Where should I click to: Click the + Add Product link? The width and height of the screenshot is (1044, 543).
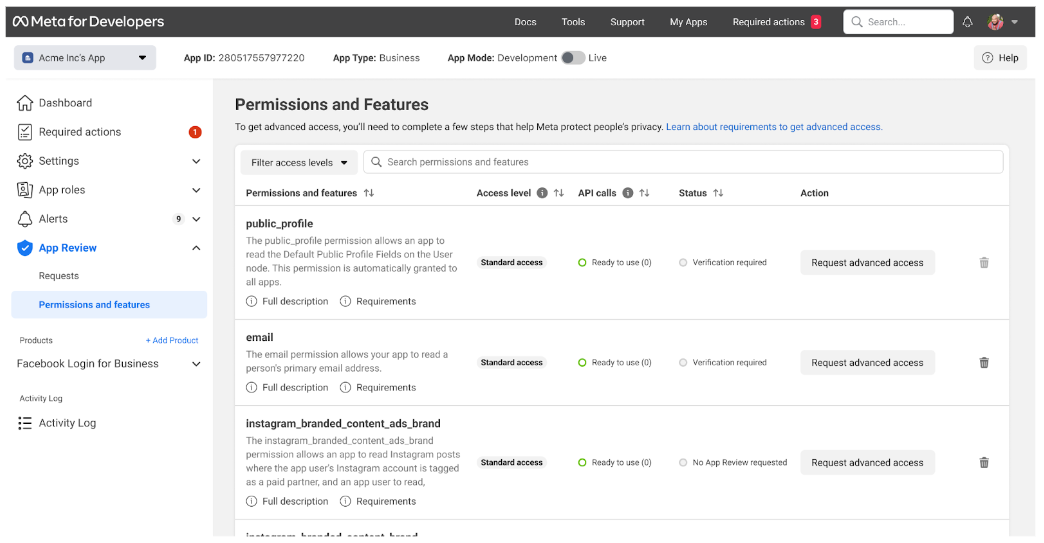pos(172,340)
